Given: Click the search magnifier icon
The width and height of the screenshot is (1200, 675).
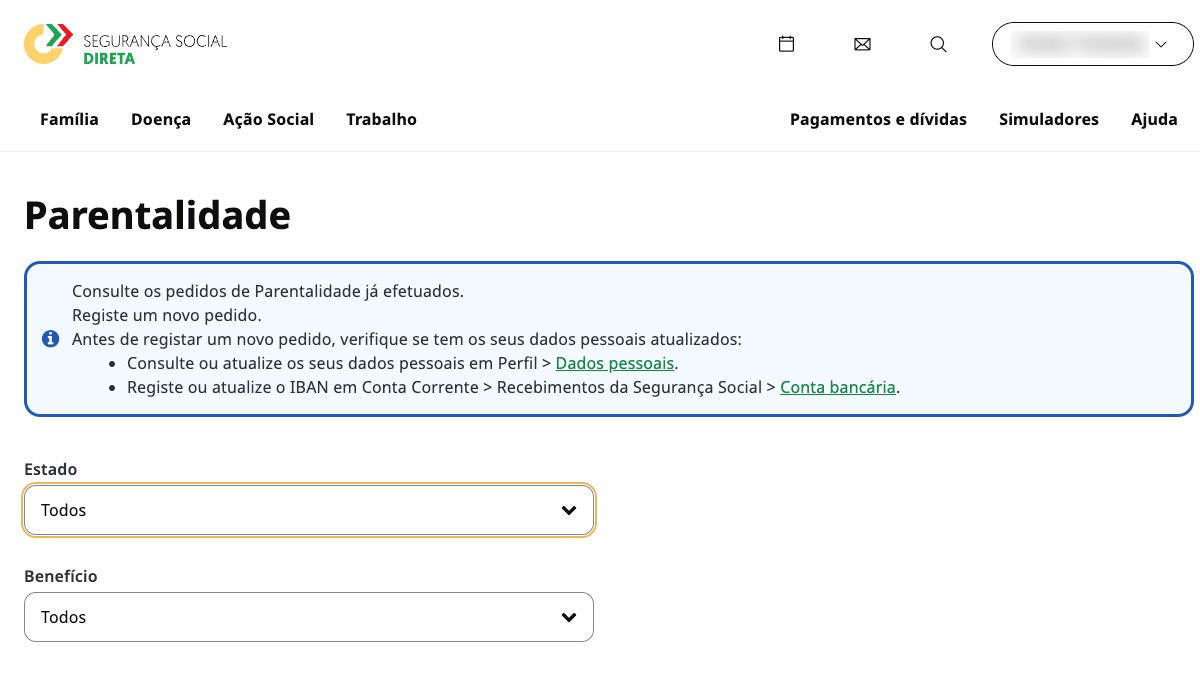Looking at the screenshot, I should [x=938, y=44].
